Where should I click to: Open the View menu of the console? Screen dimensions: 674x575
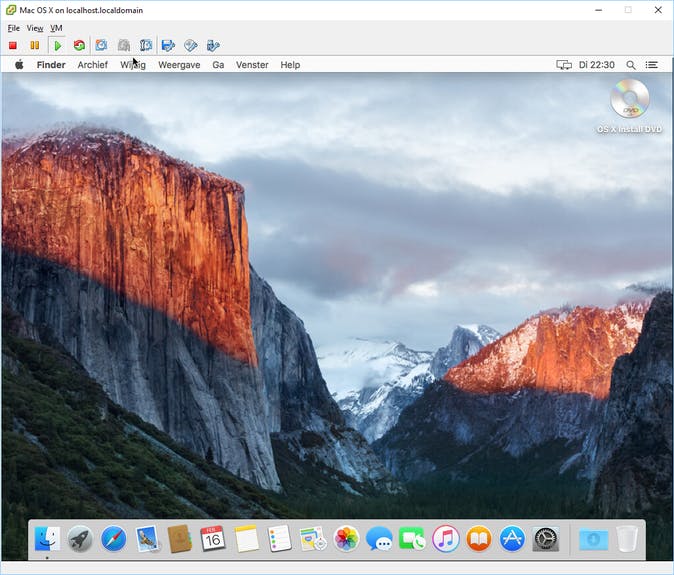(x=35, y=28)
